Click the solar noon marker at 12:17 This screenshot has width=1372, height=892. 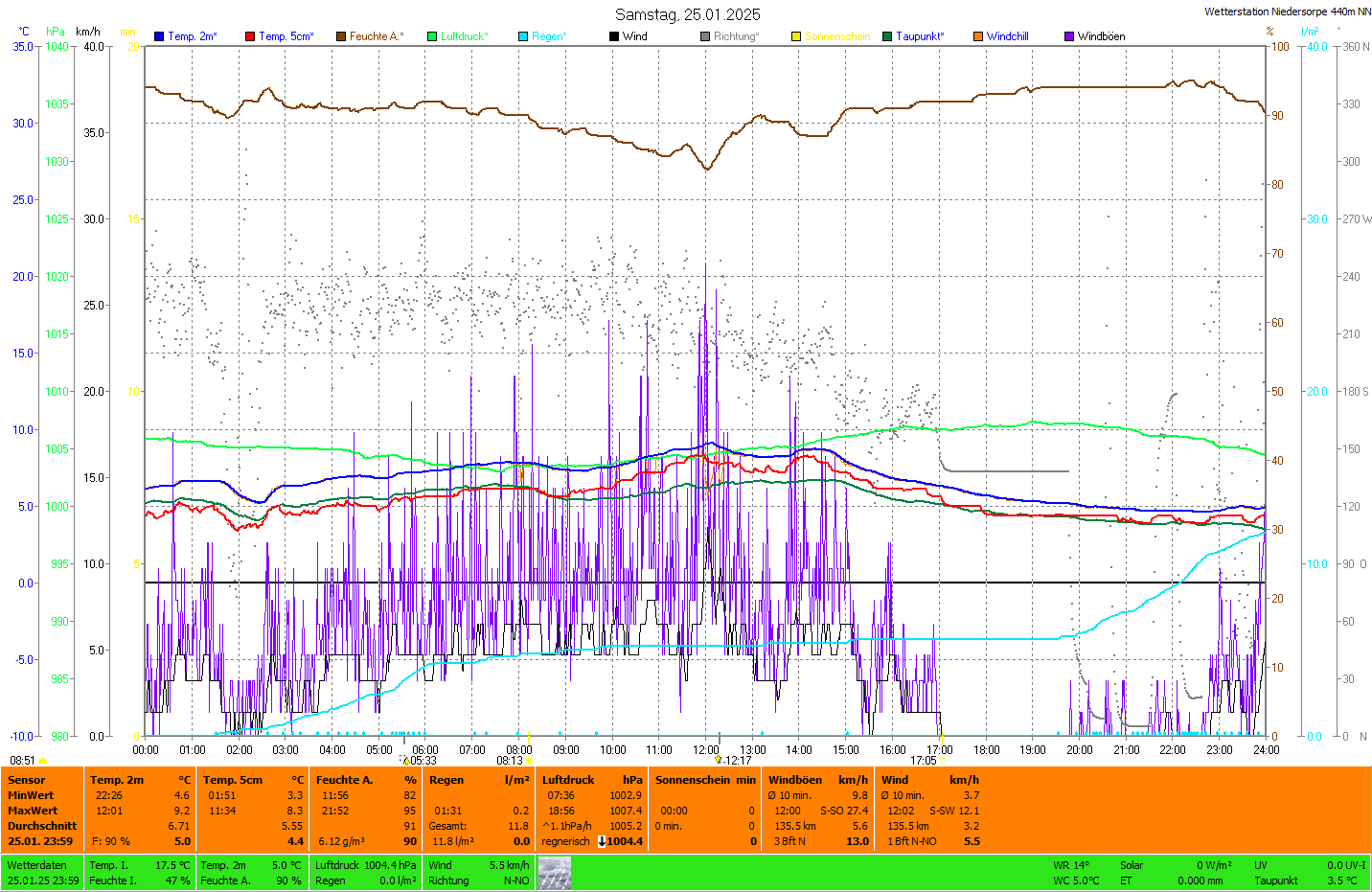pyautogui.click(x=719, y=760)
